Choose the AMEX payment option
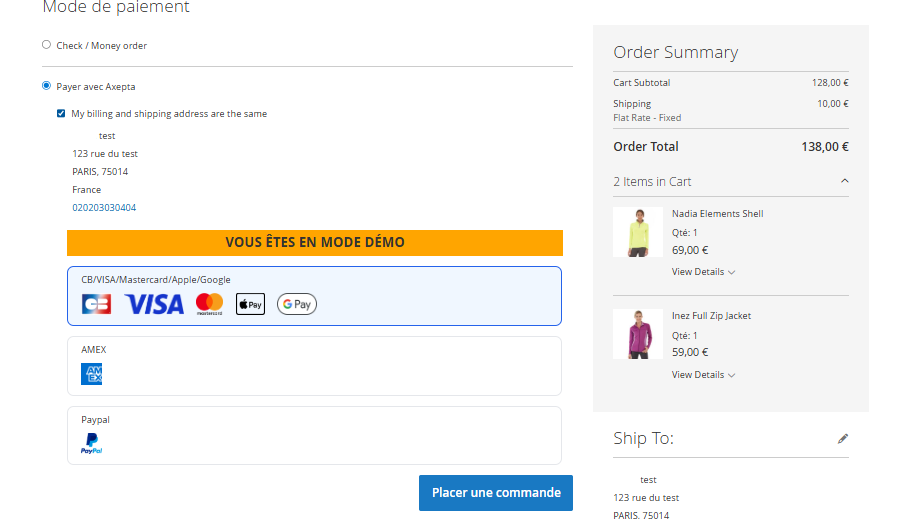The width and height of the screenshot is (916, 520). tap(314, 366)
